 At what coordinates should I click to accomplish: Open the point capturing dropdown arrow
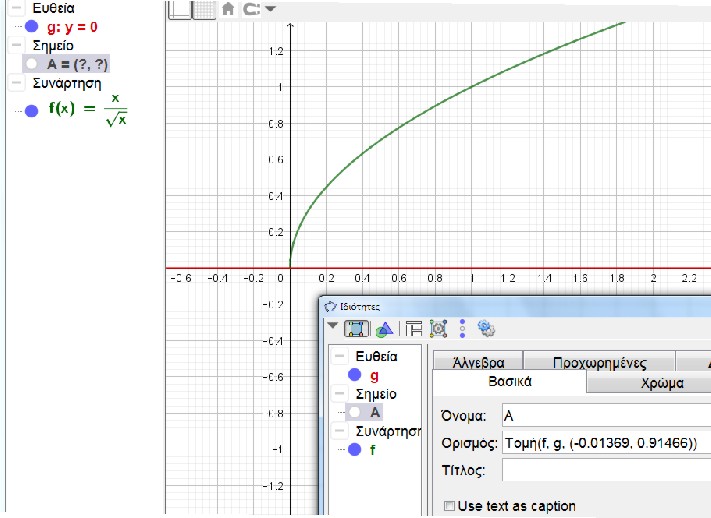point(270,8)
